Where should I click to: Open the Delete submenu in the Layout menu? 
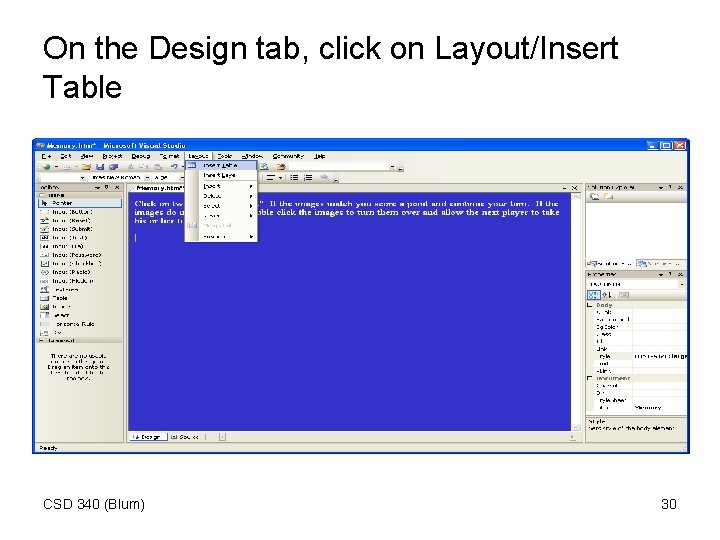tap(221, 196)
